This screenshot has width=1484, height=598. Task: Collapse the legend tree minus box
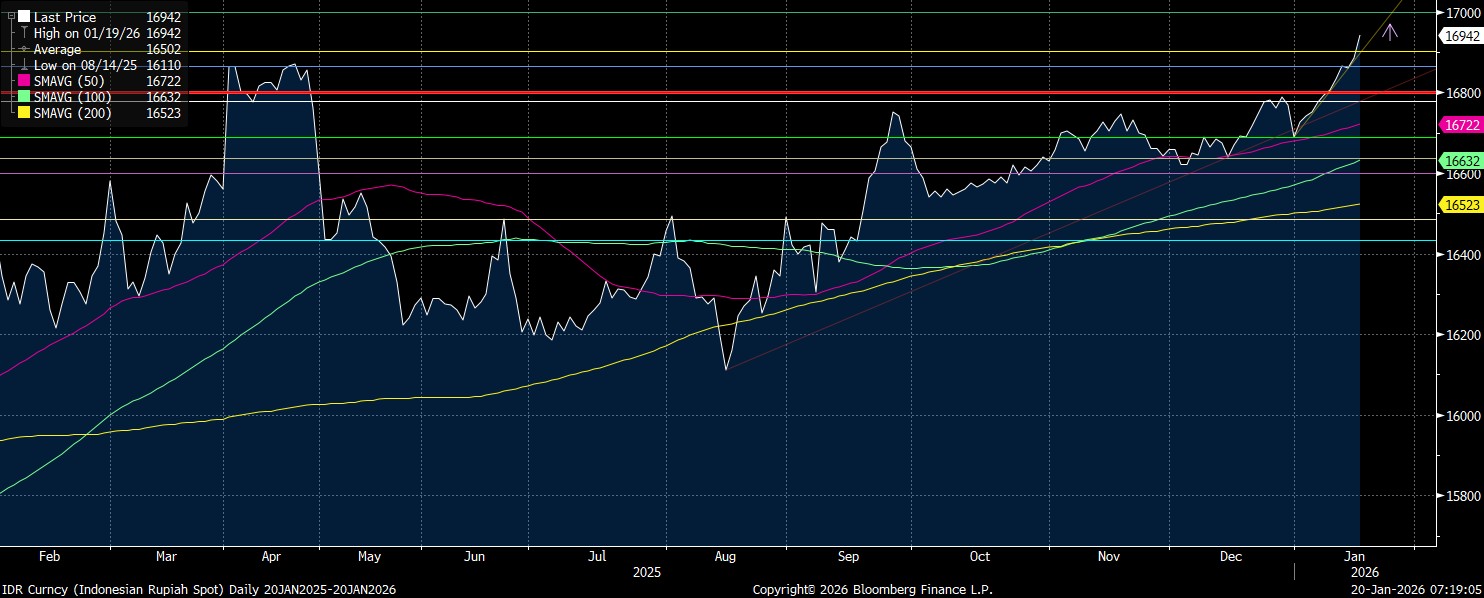pyautogui.click(x=12, y=17)
